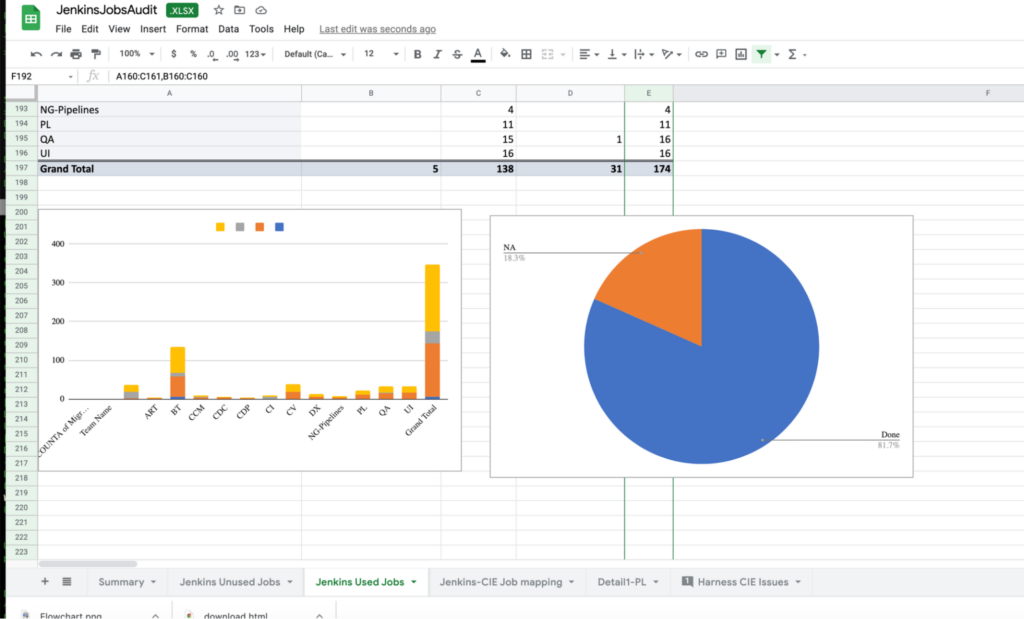This screenshot has width=1024, height=619.
Task: Format as currency with dollar icon
Action: click(x=173, y=54)
